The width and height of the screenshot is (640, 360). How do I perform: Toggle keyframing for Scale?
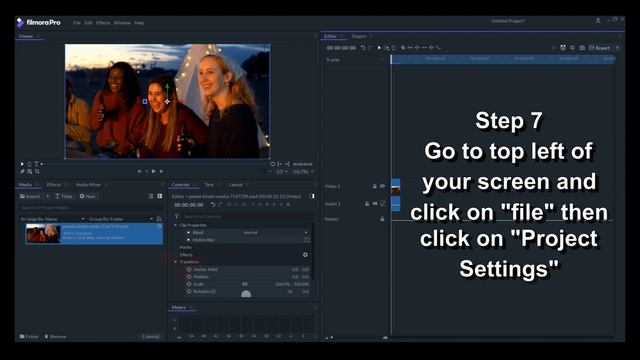pyautogui.click(x=189, y=284)
